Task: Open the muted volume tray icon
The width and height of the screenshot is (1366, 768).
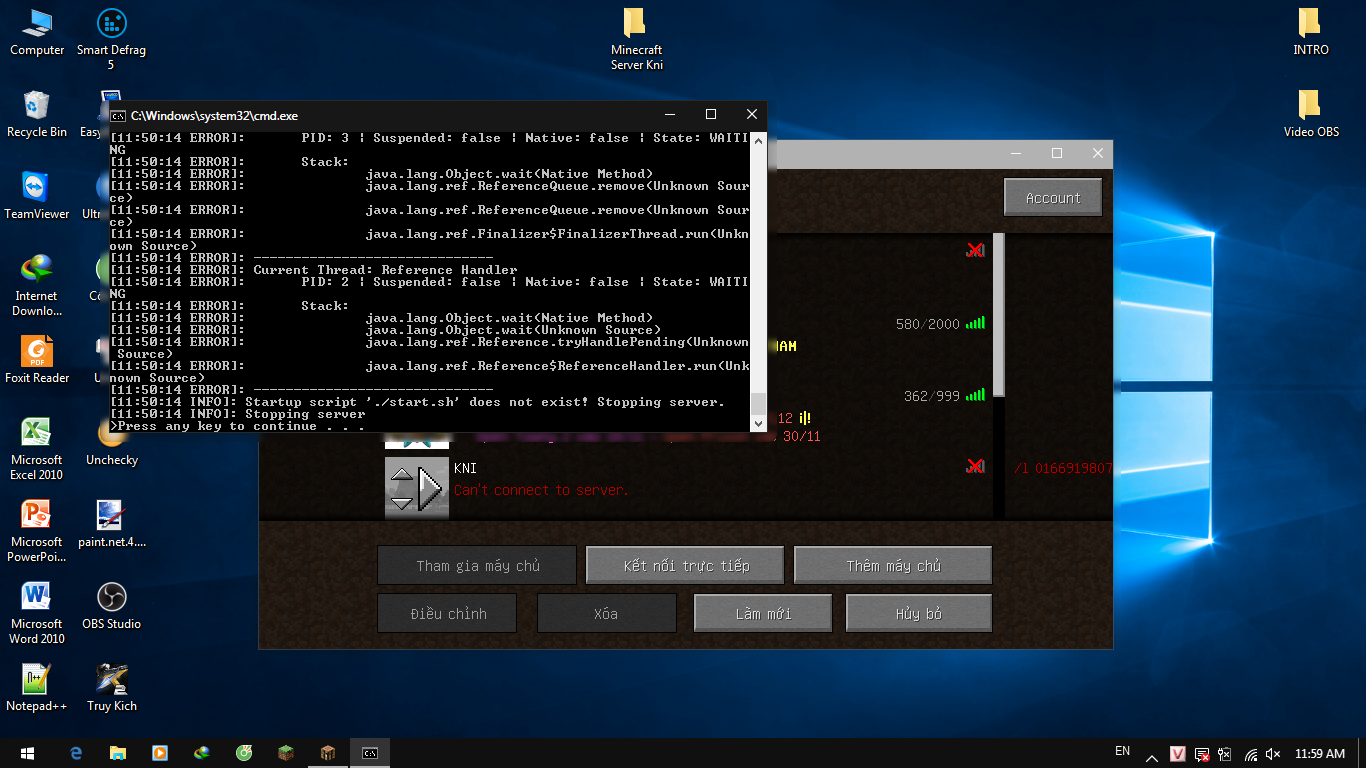Action: point(1273,754)
